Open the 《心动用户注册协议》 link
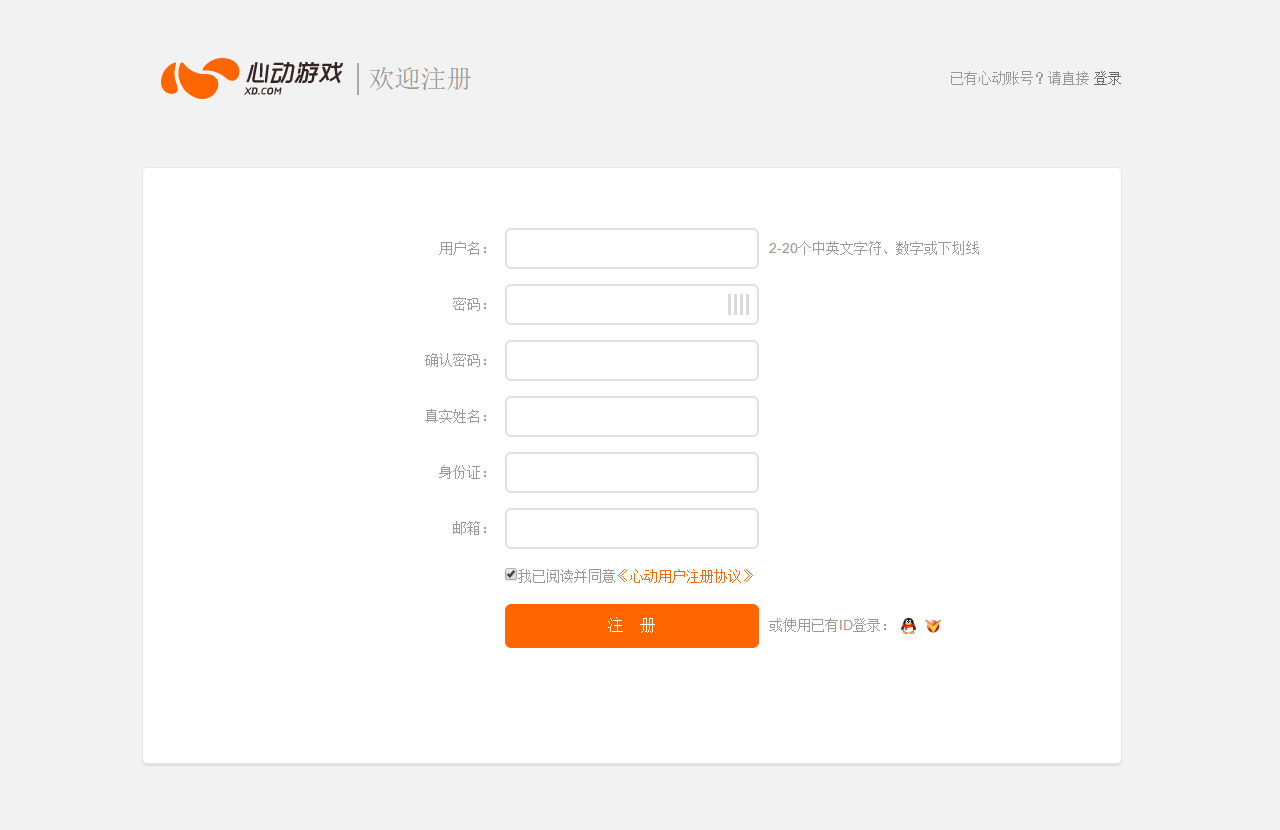1280x830 pixels. [685, 576]
